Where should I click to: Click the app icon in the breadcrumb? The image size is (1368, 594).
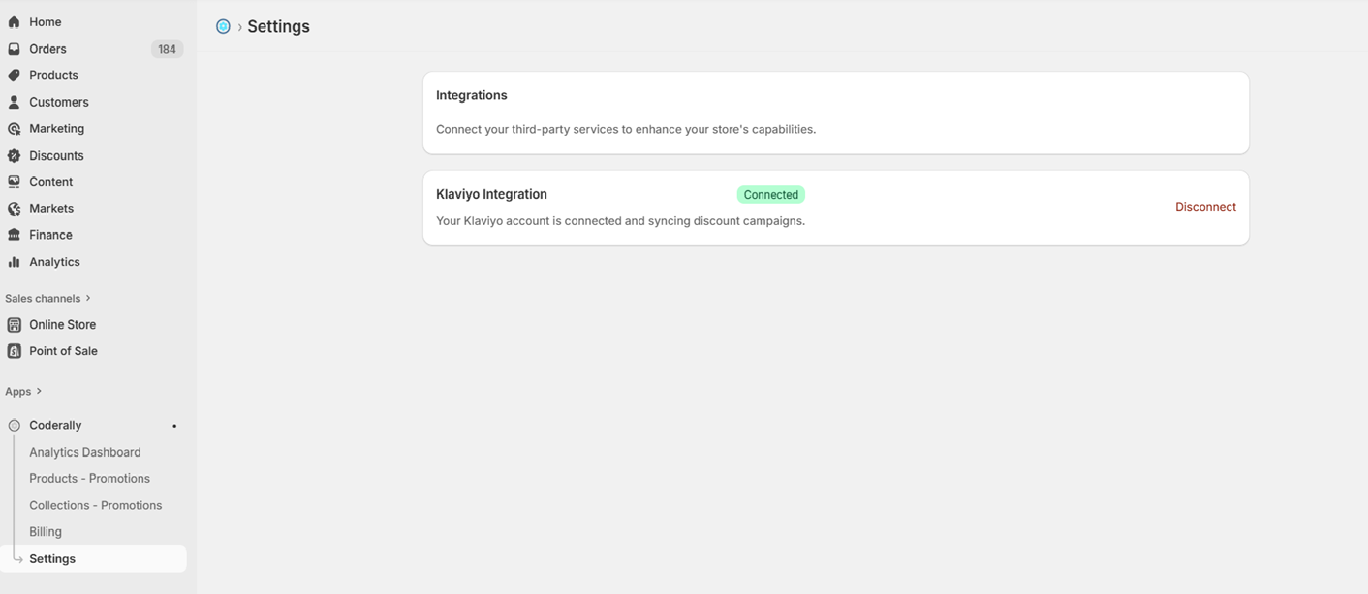click(223, 26)
